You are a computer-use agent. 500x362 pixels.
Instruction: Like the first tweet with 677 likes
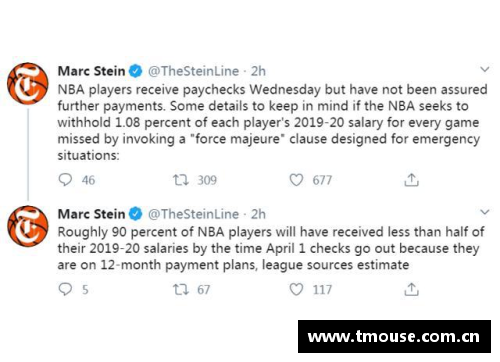coord(296,180)
